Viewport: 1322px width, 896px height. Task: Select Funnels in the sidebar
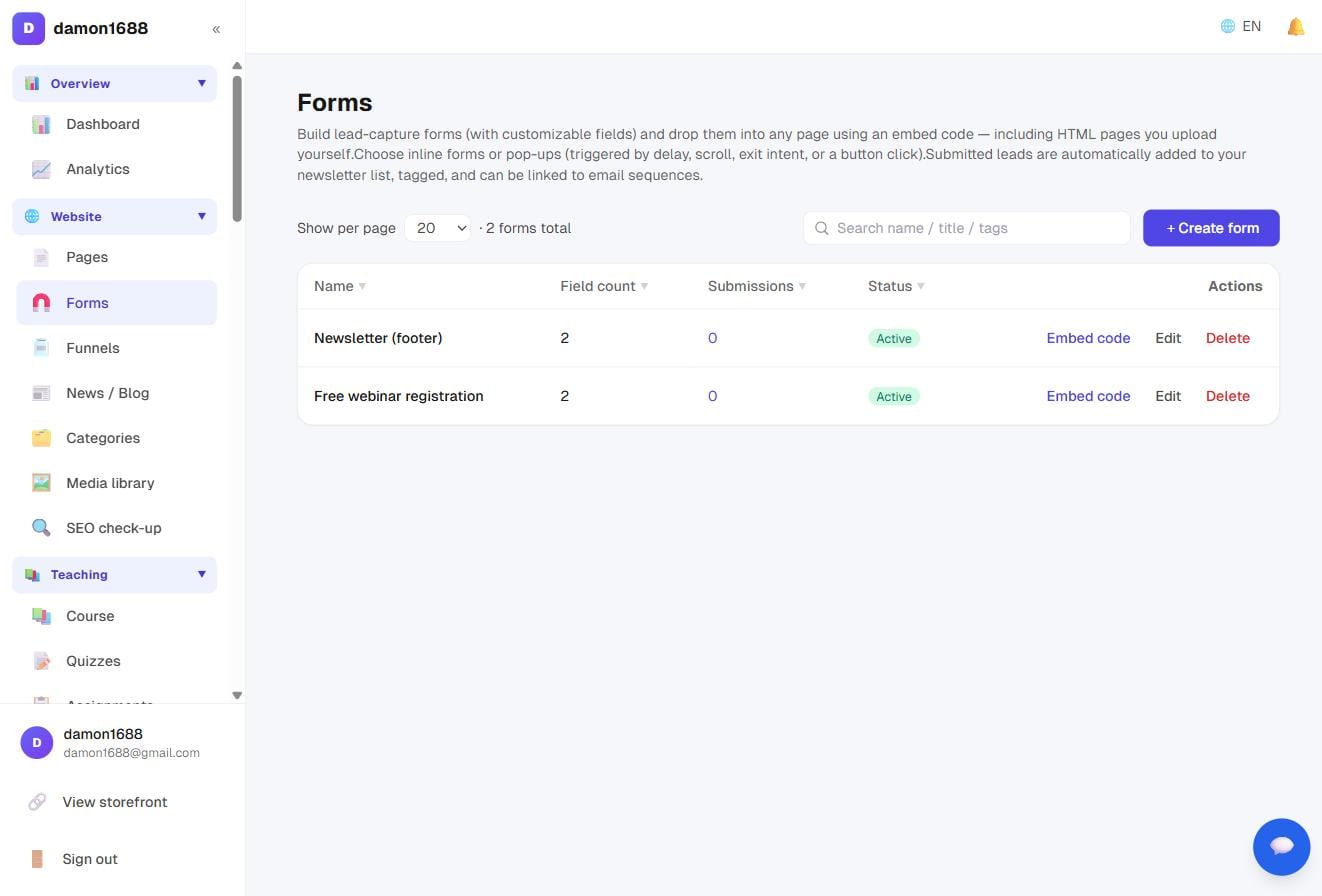point(116,348)
